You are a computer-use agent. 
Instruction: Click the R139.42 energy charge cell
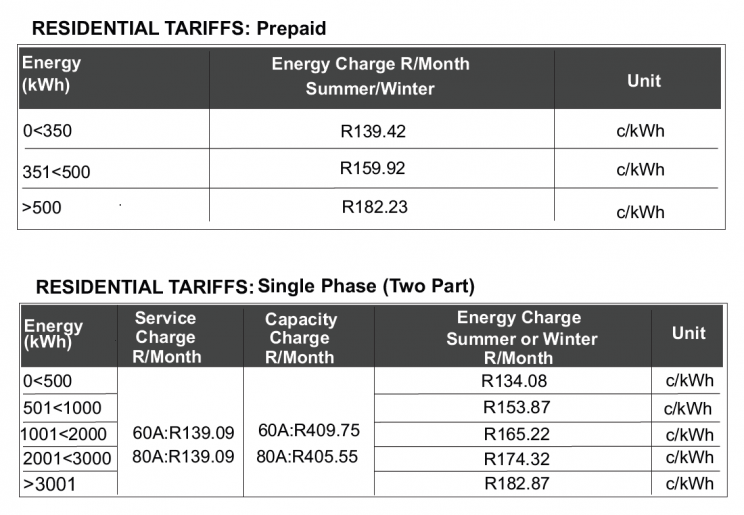pos(373,131)
